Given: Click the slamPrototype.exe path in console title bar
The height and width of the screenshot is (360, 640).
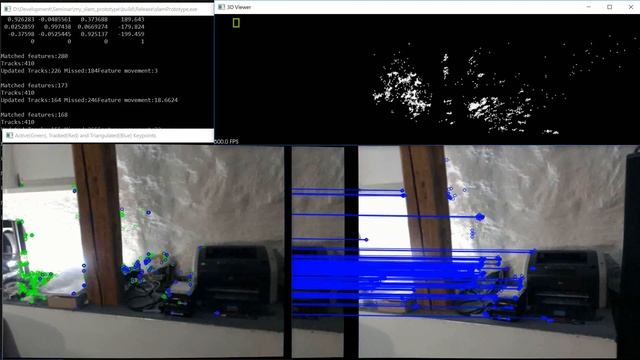Looking at the screenshot, I should click(105, 9).
